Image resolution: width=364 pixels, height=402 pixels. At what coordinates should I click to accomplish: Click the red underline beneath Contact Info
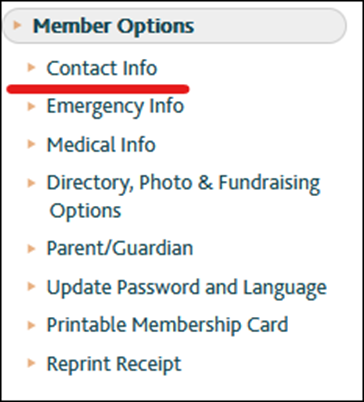(98, 89)
